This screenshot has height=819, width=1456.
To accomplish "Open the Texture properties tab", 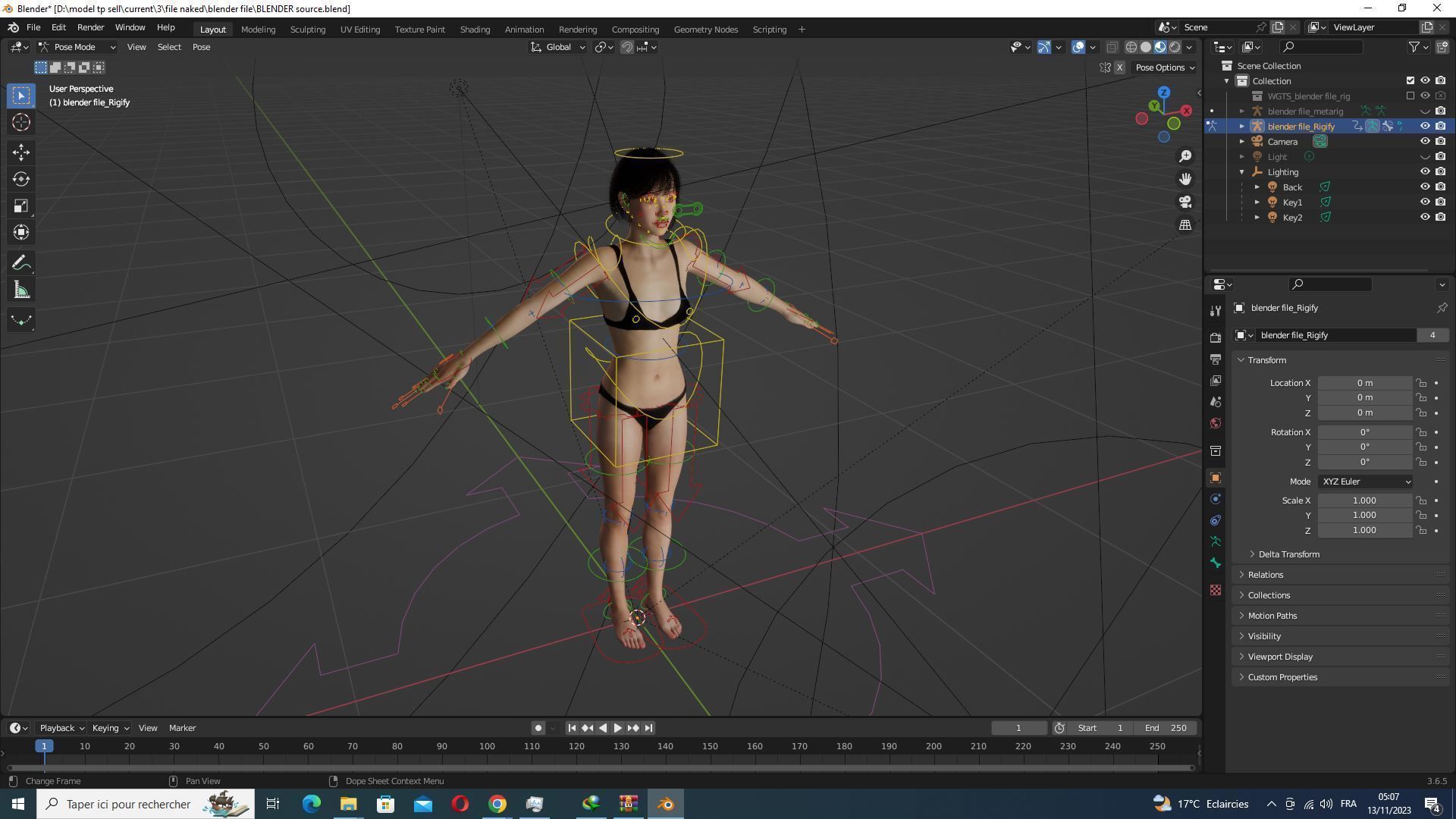I will click(x=1216, y=590).
